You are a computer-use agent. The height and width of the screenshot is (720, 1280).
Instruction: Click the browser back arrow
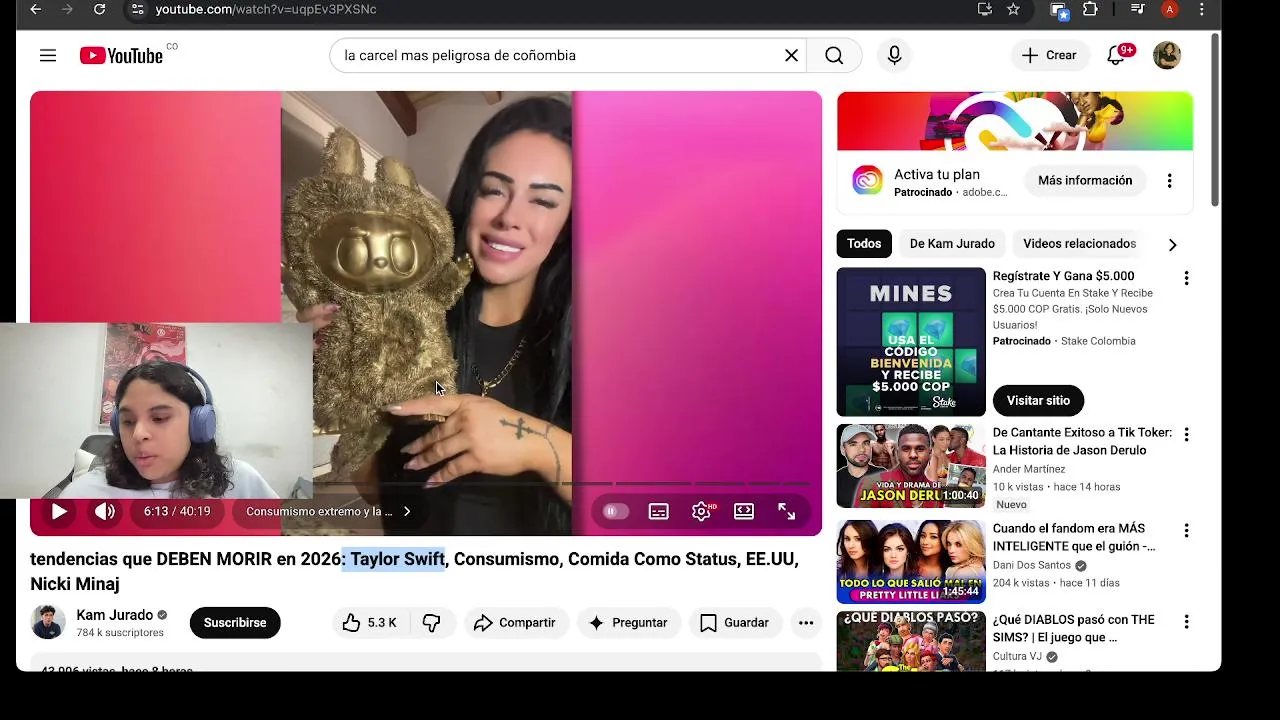36,9
